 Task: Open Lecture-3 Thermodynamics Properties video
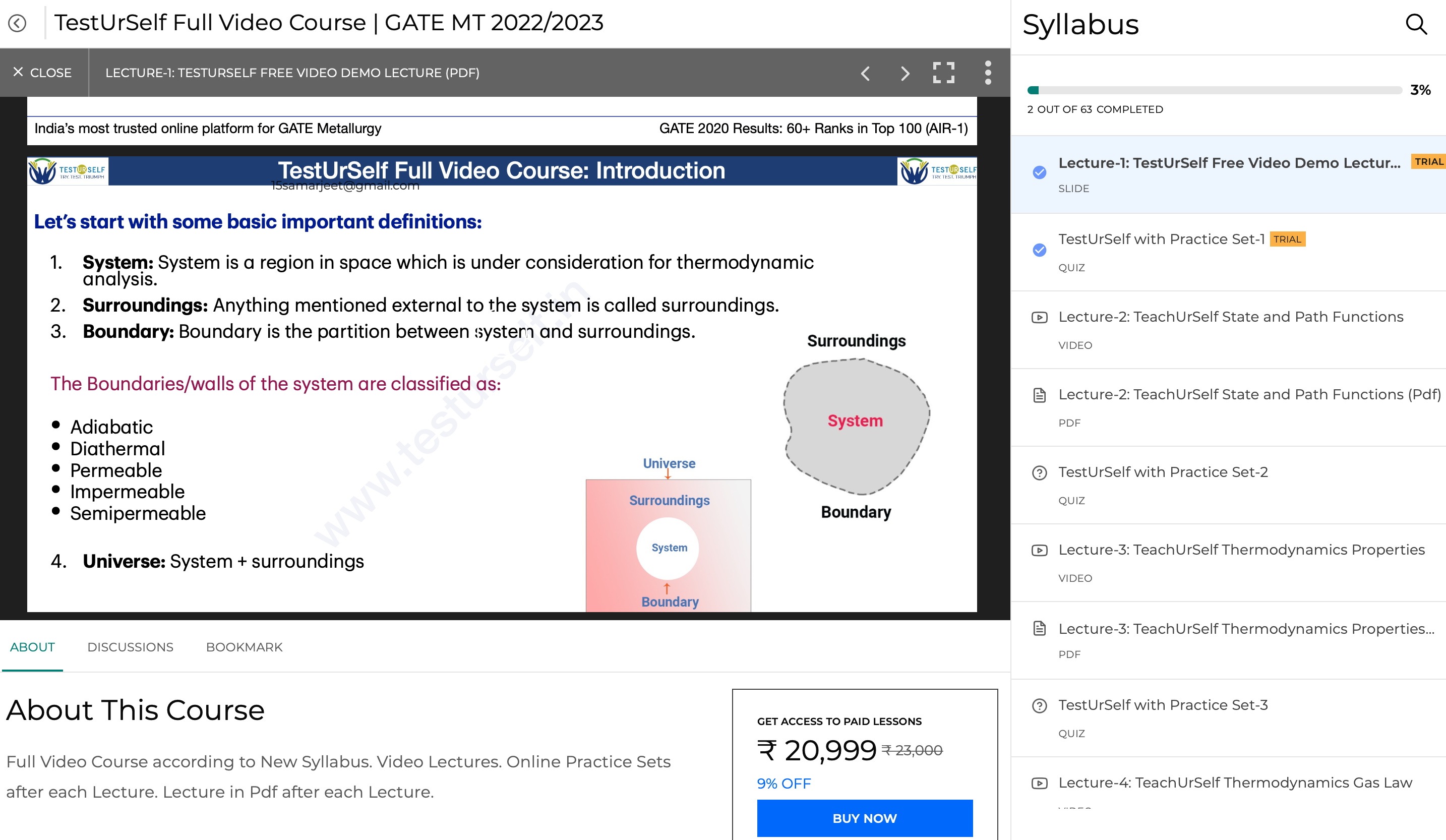(1229, 563)
